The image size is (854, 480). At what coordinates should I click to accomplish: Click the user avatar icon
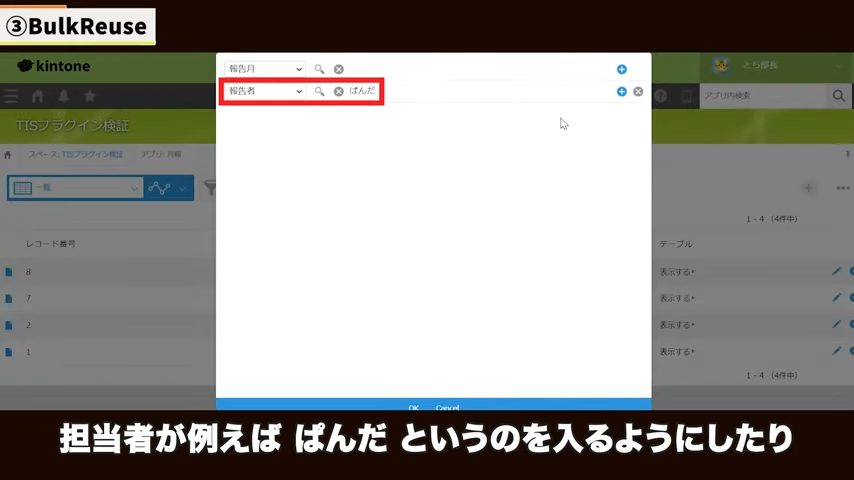(x=721, y=65)
